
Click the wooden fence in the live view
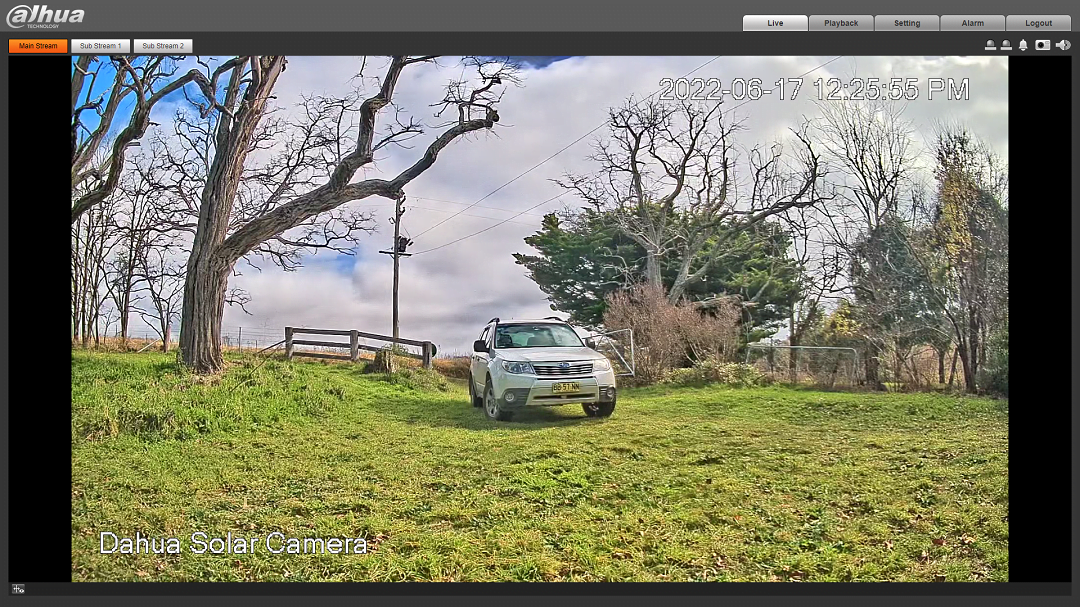click(358, 343)
